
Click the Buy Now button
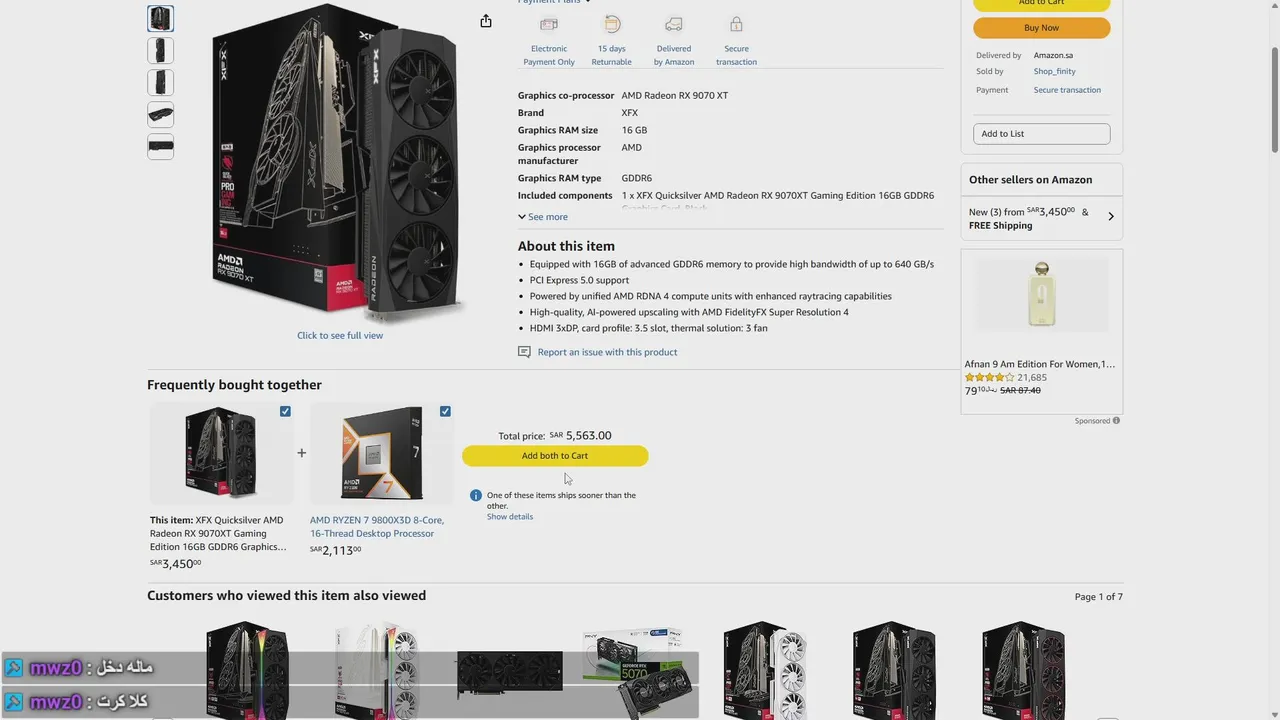[x=1041, y=28]
